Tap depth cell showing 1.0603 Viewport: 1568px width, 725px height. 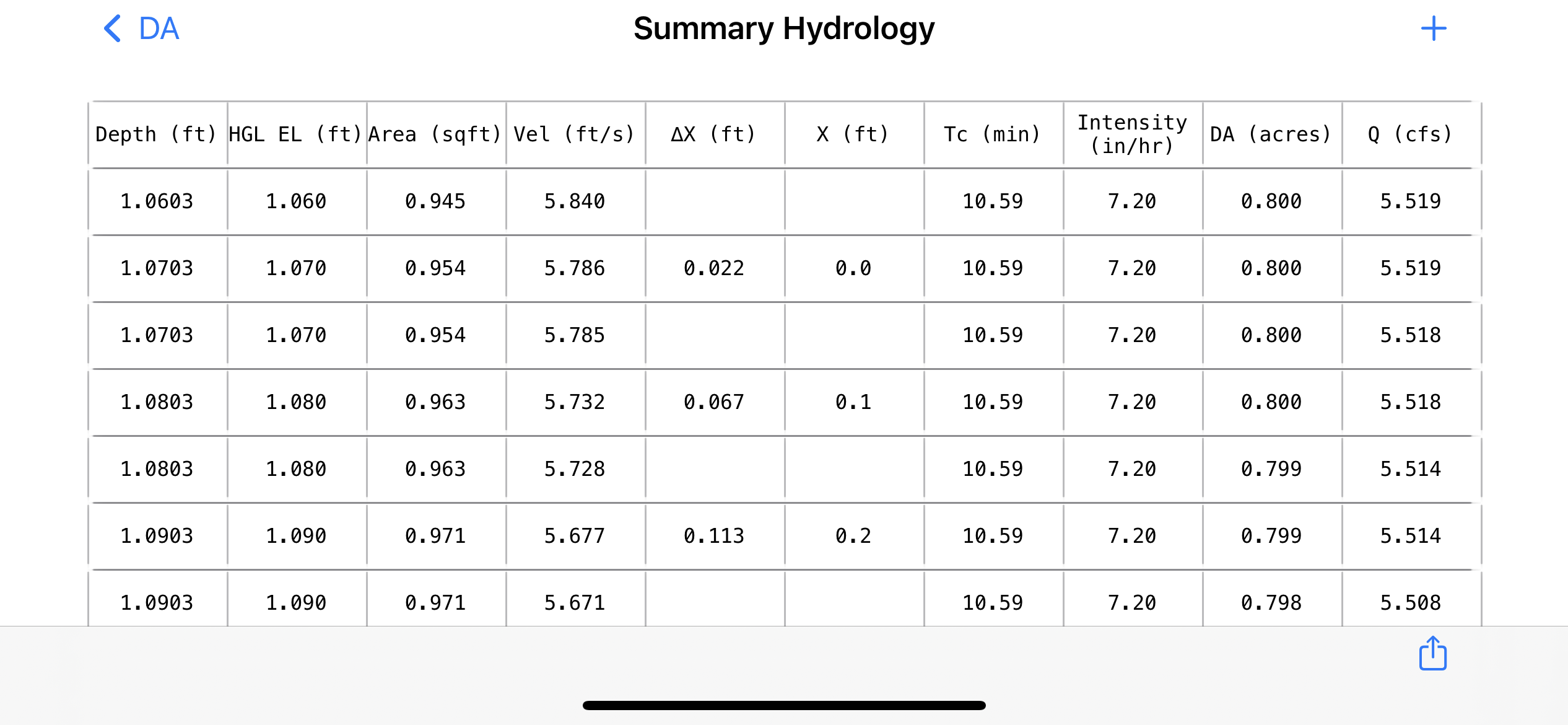157,201
